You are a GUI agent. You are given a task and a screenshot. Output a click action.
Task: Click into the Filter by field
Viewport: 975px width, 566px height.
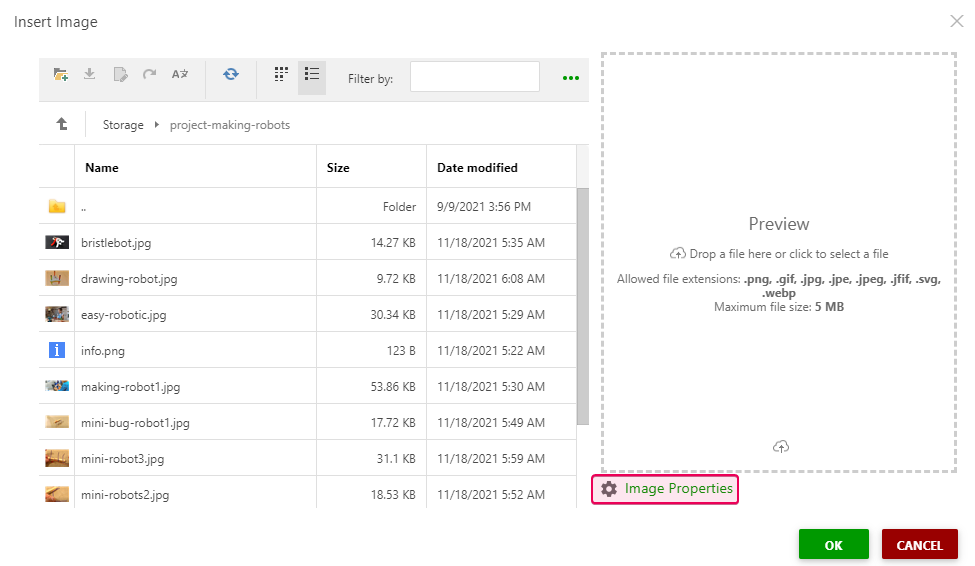coord(474,77)
